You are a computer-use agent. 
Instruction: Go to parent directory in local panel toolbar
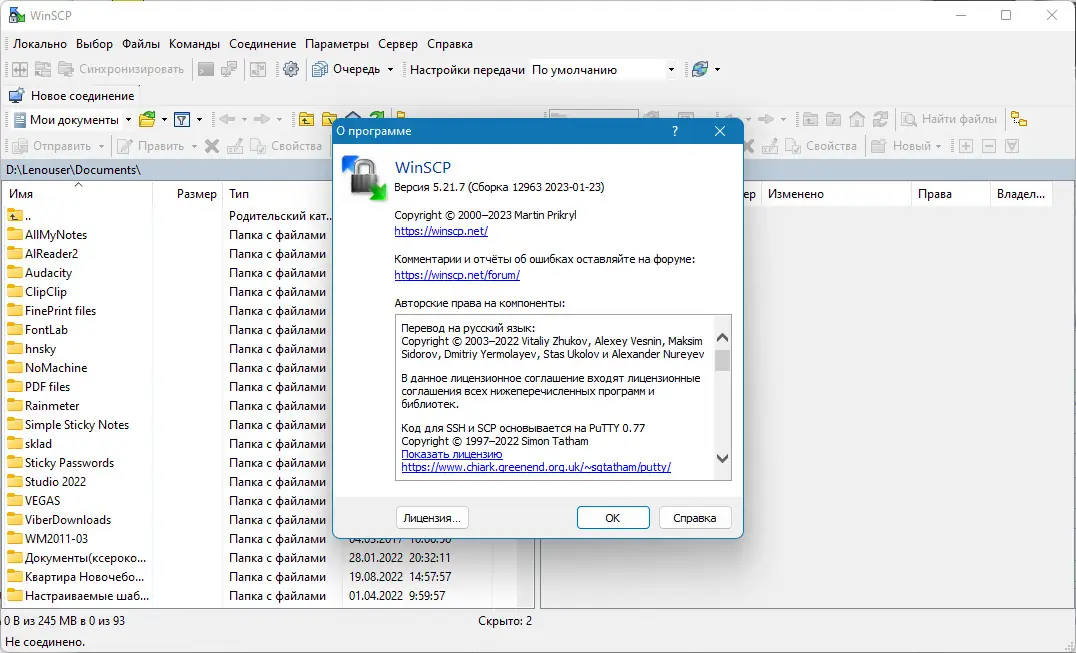(306, 119)
